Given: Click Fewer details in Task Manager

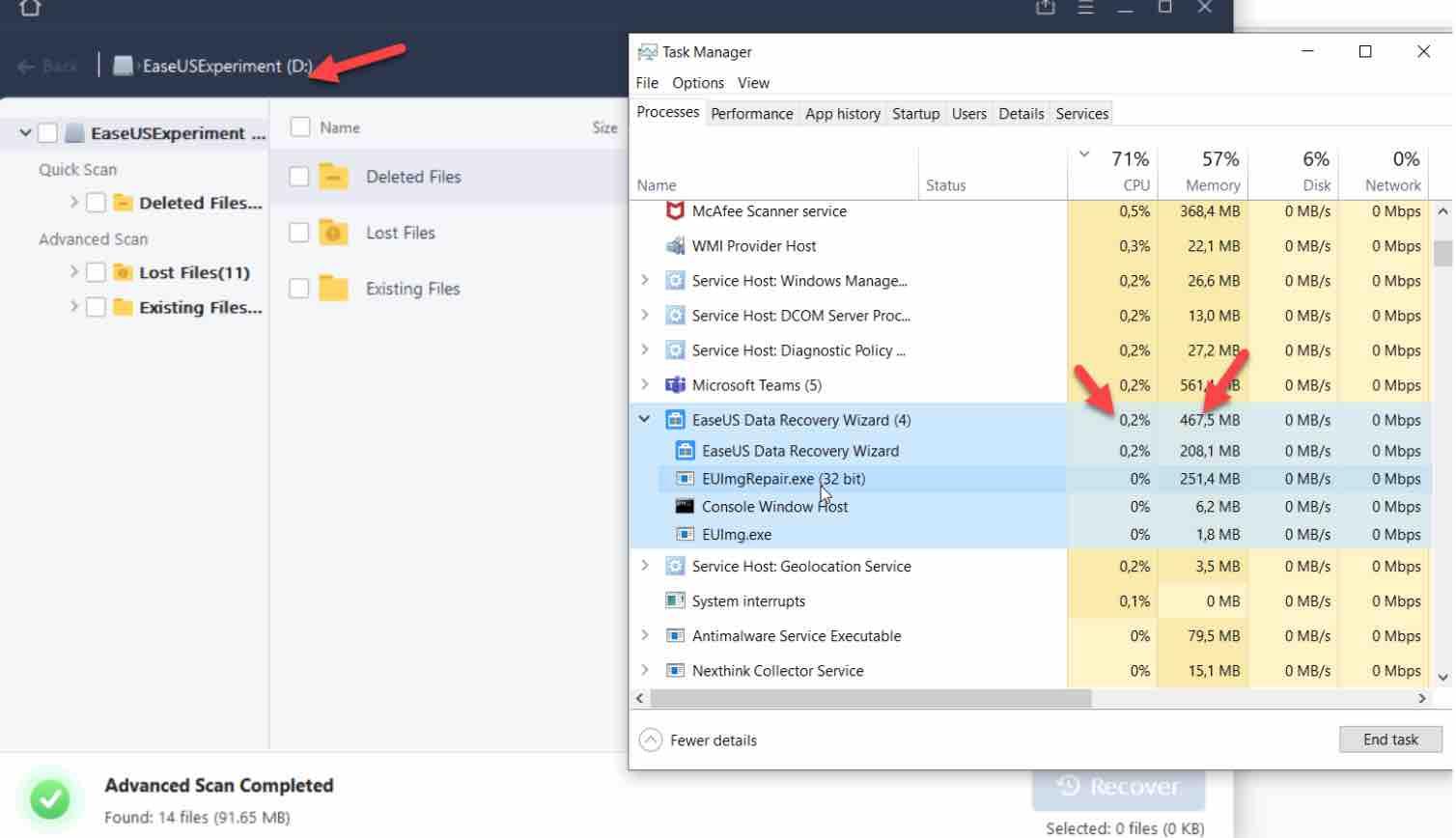Looking at the screenshot, I should coord(698,740).
